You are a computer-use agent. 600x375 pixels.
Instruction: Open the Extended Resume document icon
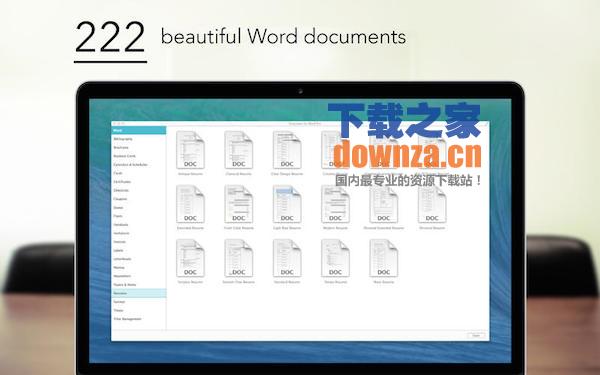(x=190, y=204)
